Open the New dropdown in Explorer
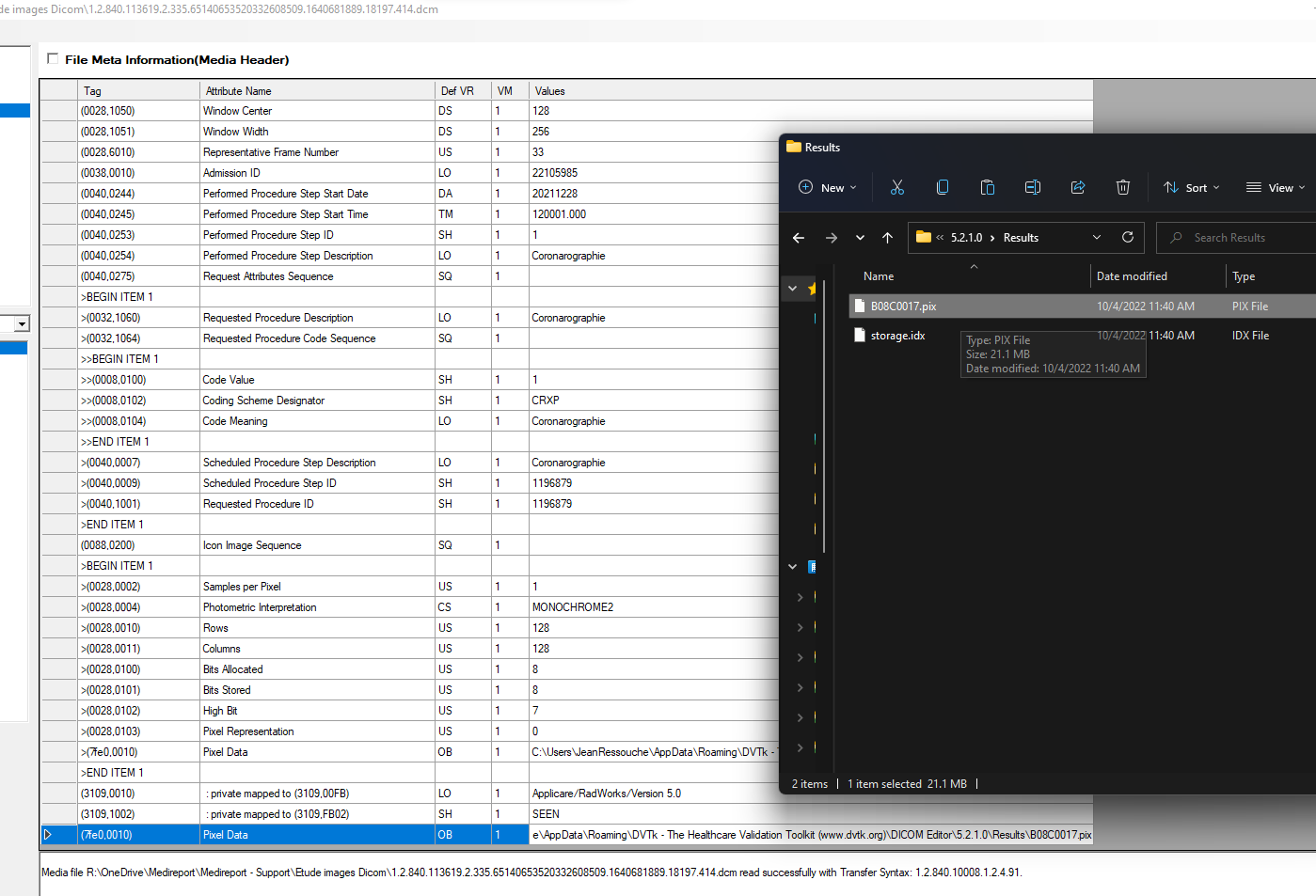 [828, 187]
